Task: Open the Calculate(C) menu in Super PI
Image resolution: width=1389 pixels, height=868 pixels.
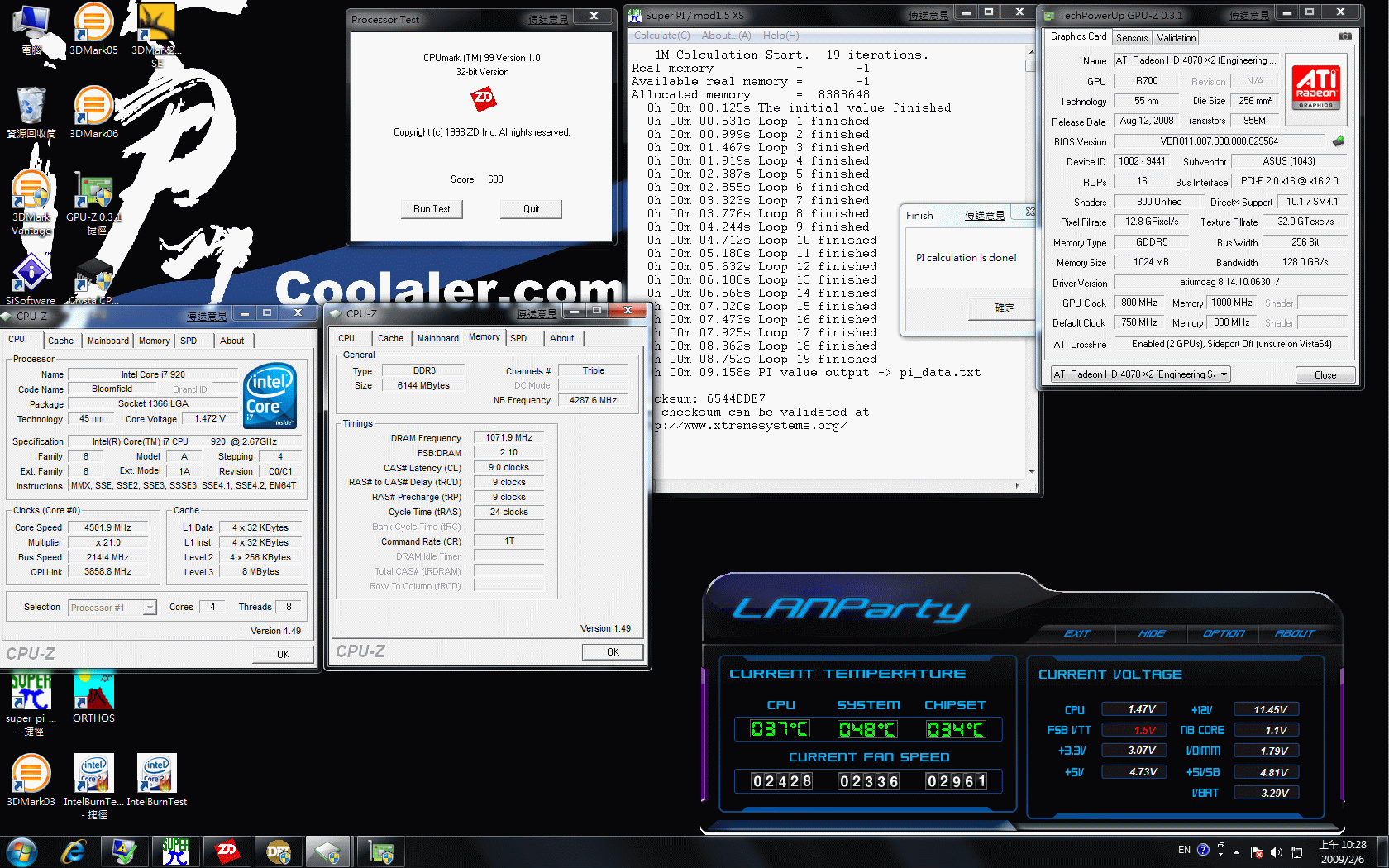Action: [x=661, y=36]
